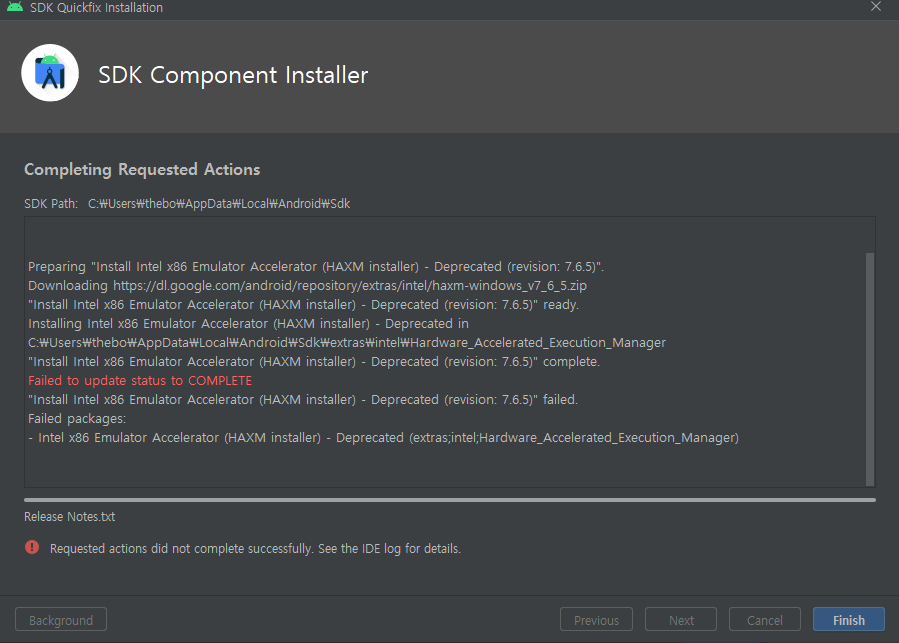899x643 pixels.
Task: Click the Previous button
Action: [x=596, y=619]
